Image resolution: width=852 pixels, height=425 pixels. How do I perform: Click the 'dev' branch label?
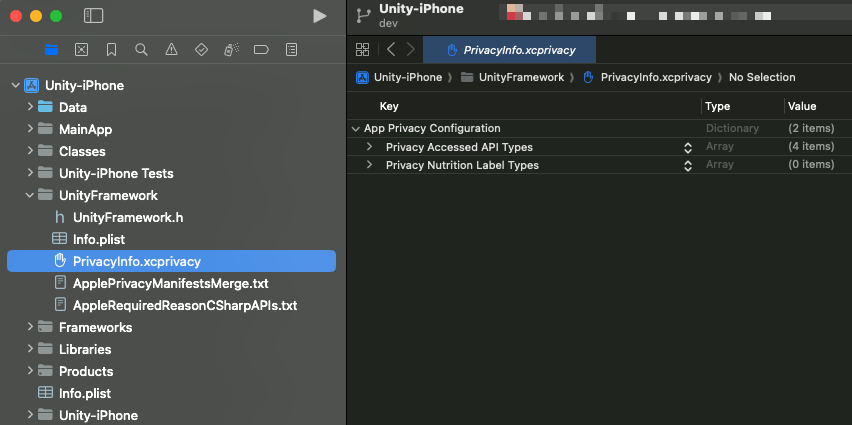(x=388, y=23)
